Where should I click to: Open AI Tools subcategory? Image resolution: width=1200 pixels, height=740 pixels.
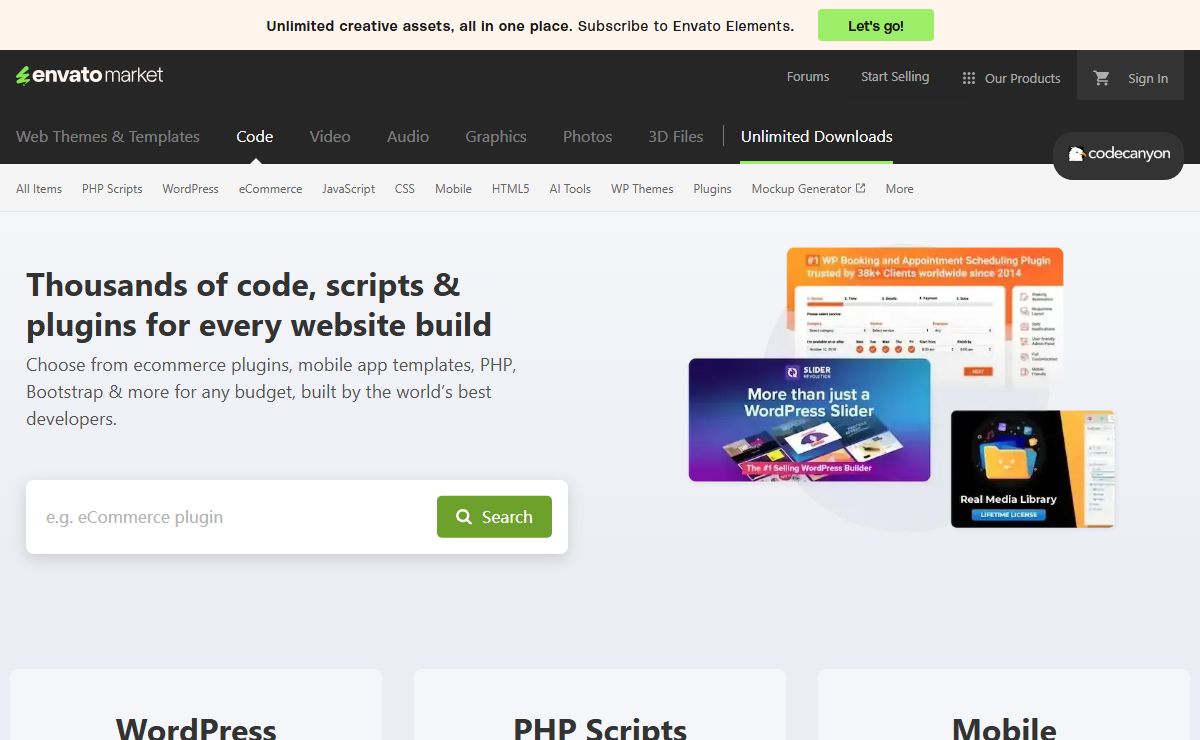pos(570,189)
